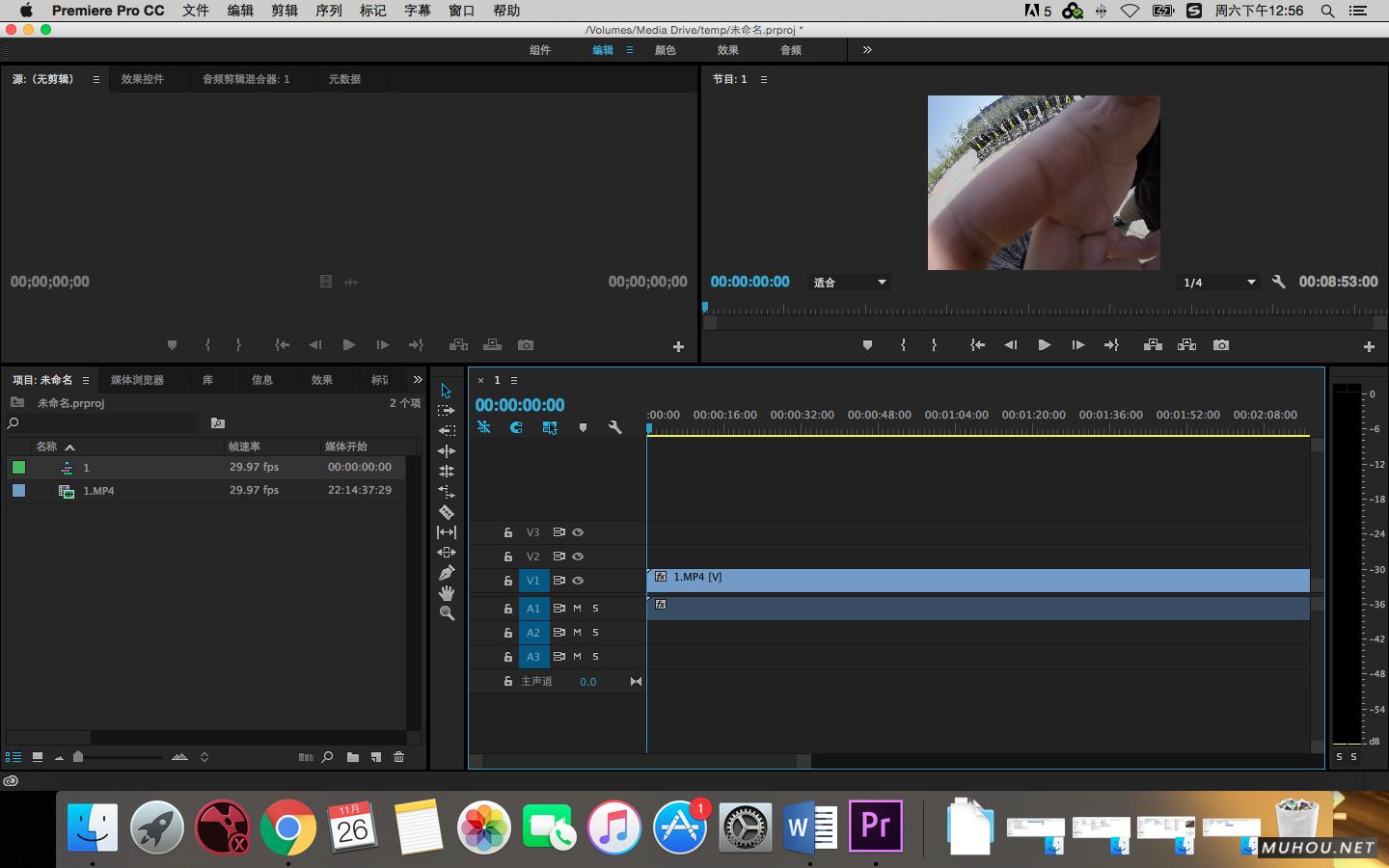This screenshot has height=868, width=1389.
Task: Select the Track Select Forward tool
Action: (446, 411)
